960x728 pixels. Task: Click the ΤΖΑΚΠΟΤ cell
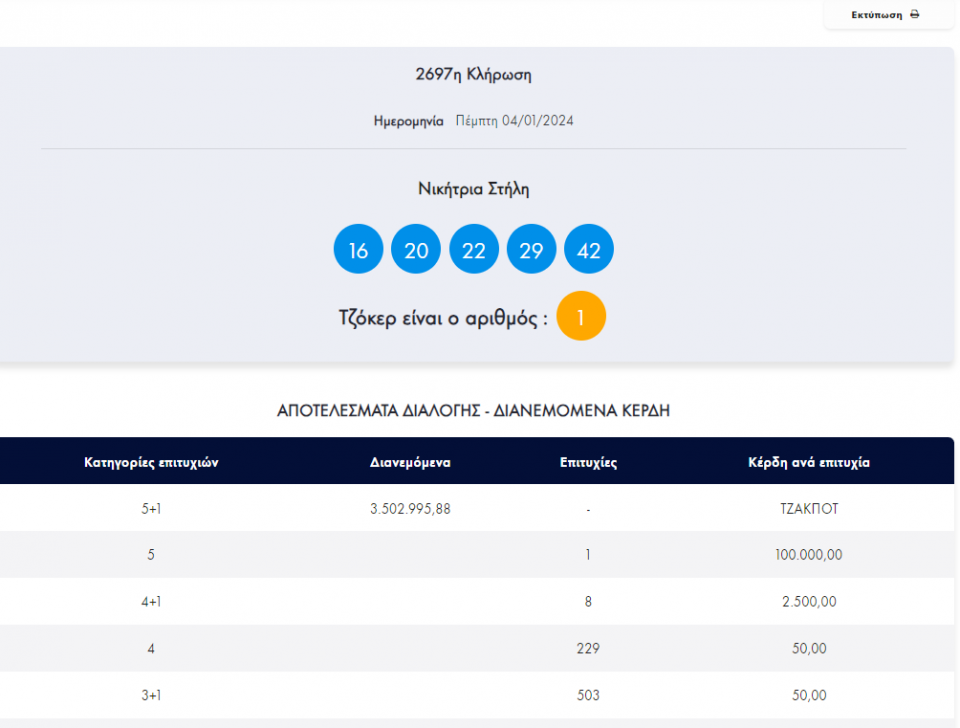pyautogui.click(x=808, y=508)
